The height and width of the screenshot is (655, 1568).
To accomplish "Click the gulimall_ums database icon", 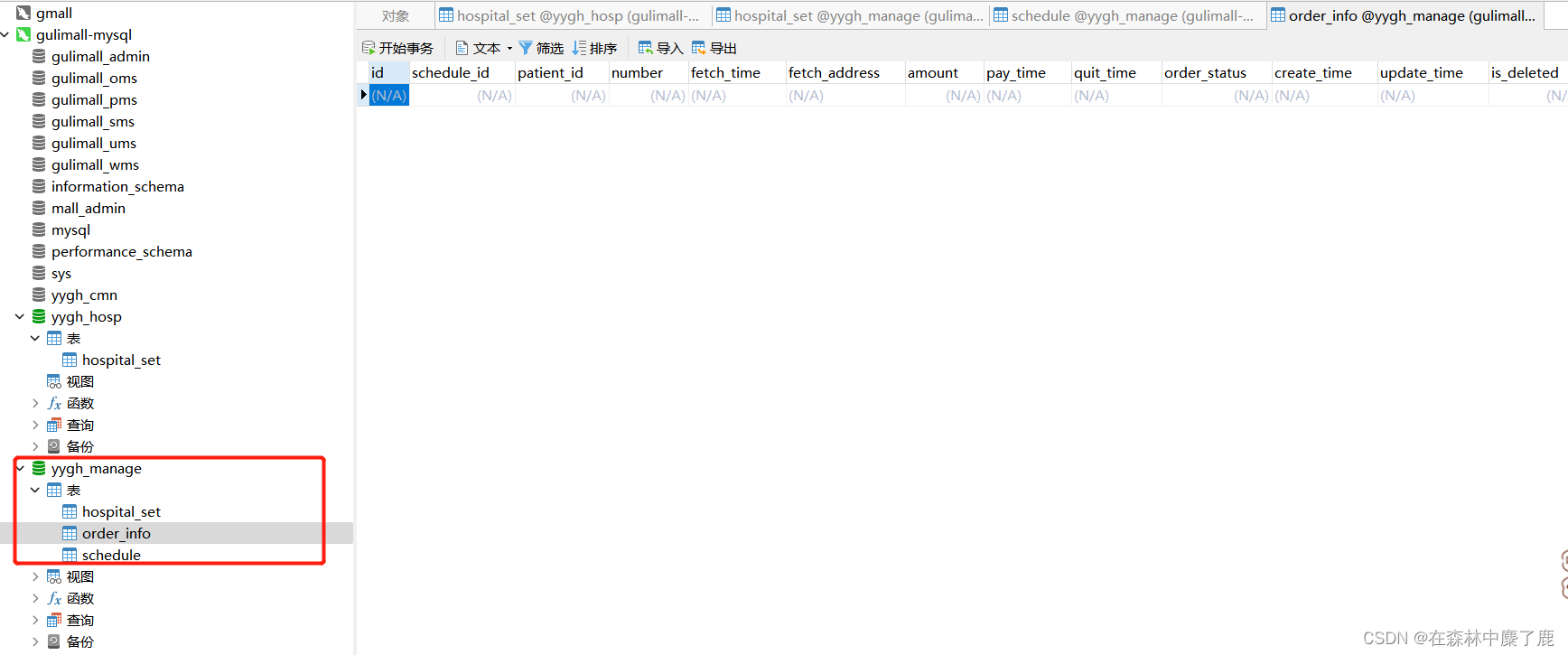I will pos(39,143).
